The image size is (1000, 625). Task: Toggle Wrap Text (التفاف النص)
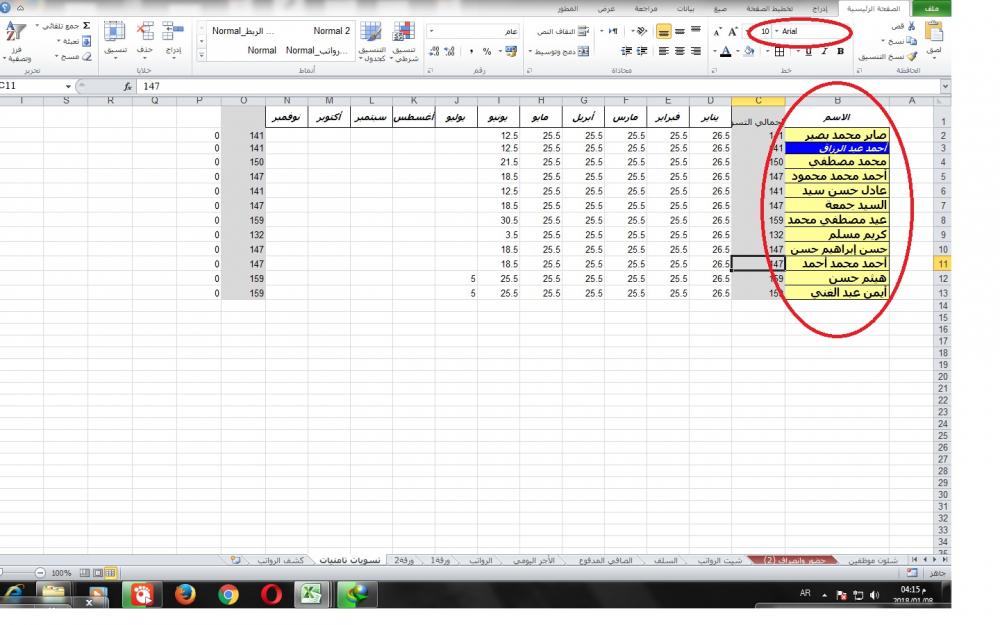(563, 31)
